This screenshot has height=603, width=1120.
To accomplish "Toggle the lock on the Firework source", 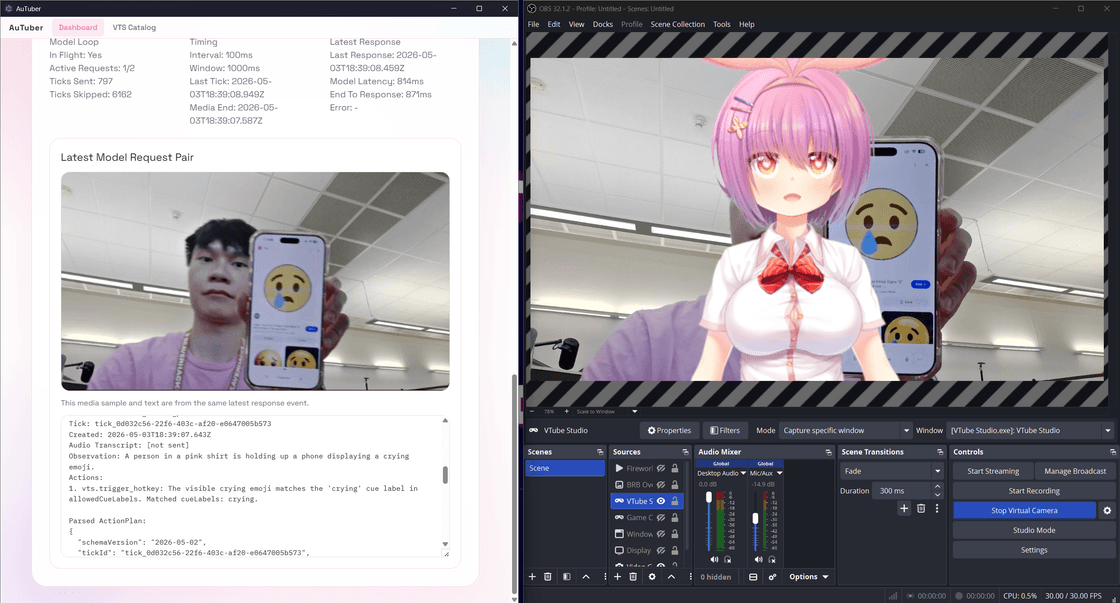I will pos(675,469).
